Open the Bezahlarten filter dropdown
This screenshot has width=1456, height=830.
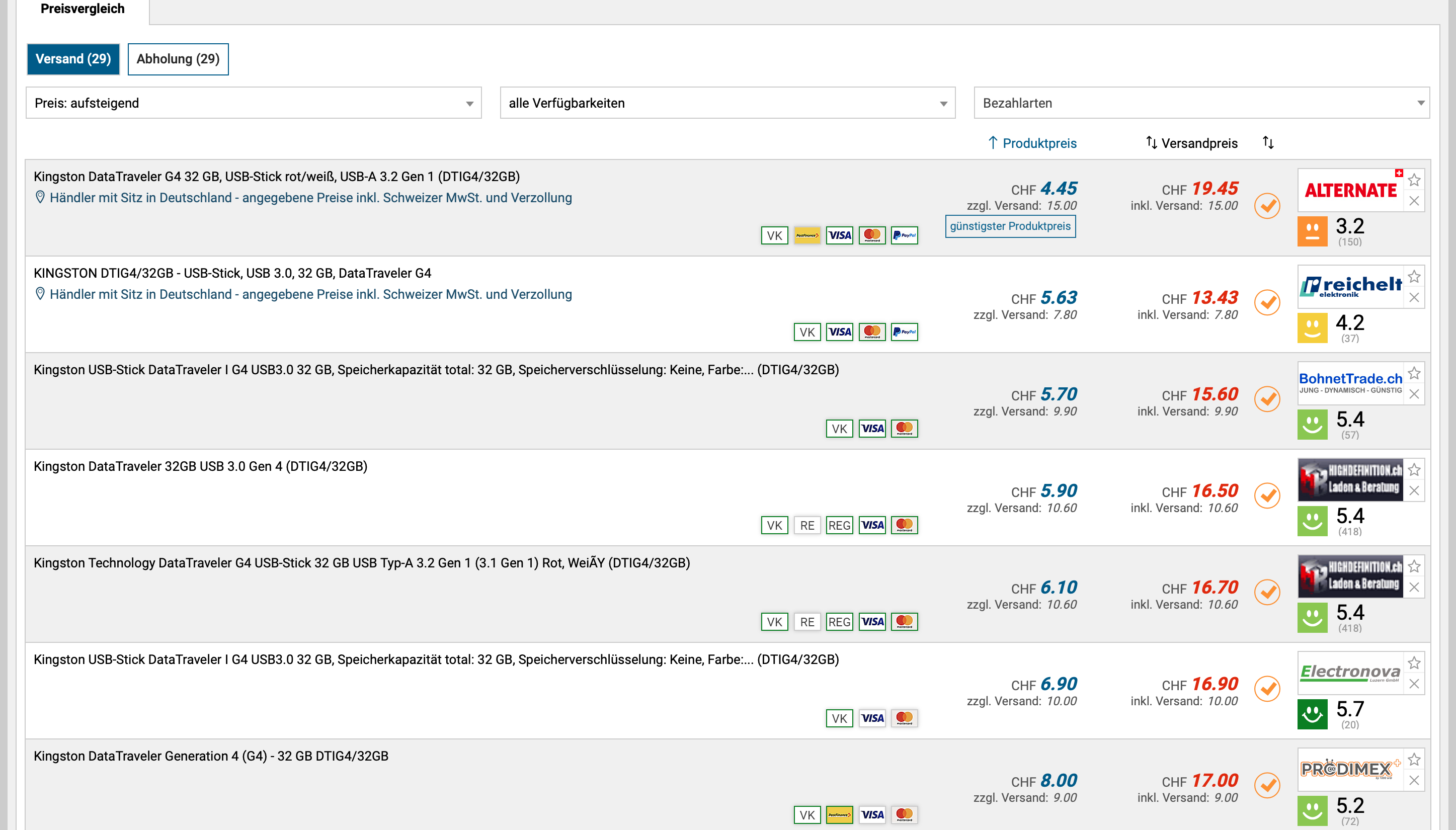[x=1201, y=103]
